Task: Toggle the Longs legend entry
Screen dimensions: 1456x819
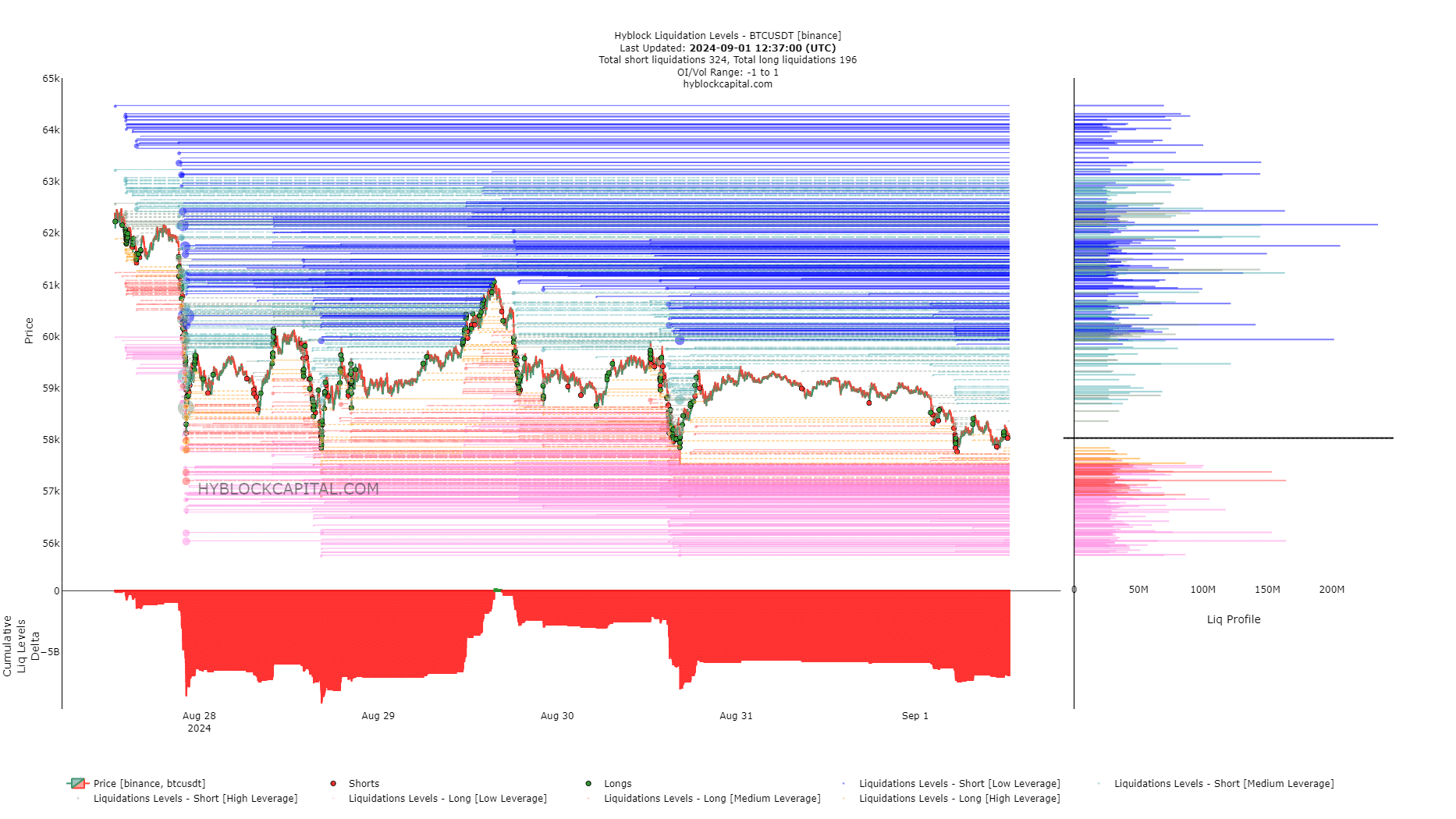Action: pos(609,783)
